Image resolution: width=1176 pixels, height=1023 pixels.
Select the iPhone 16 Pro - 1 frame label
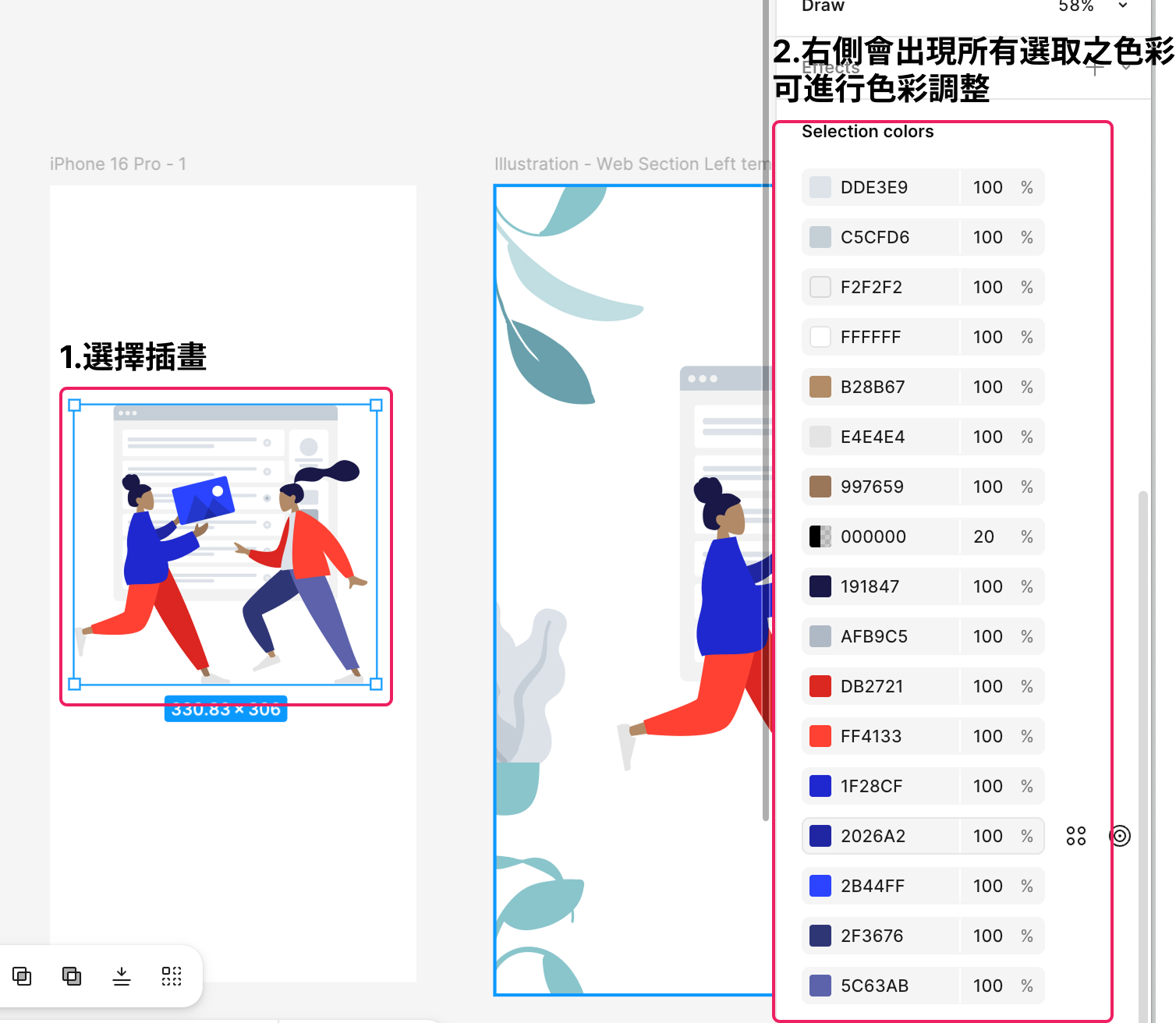pos(118,164)
